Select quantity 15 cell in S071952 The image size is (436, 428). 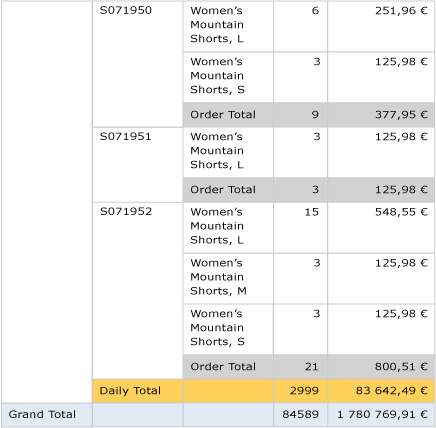300,228
